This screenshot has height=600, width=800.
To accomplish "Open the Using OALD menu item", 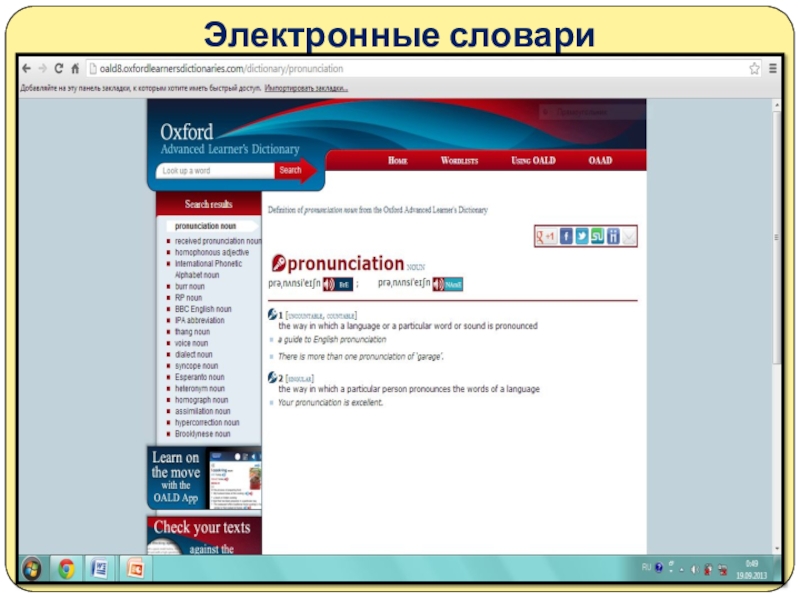I will (x=533, y=161).
